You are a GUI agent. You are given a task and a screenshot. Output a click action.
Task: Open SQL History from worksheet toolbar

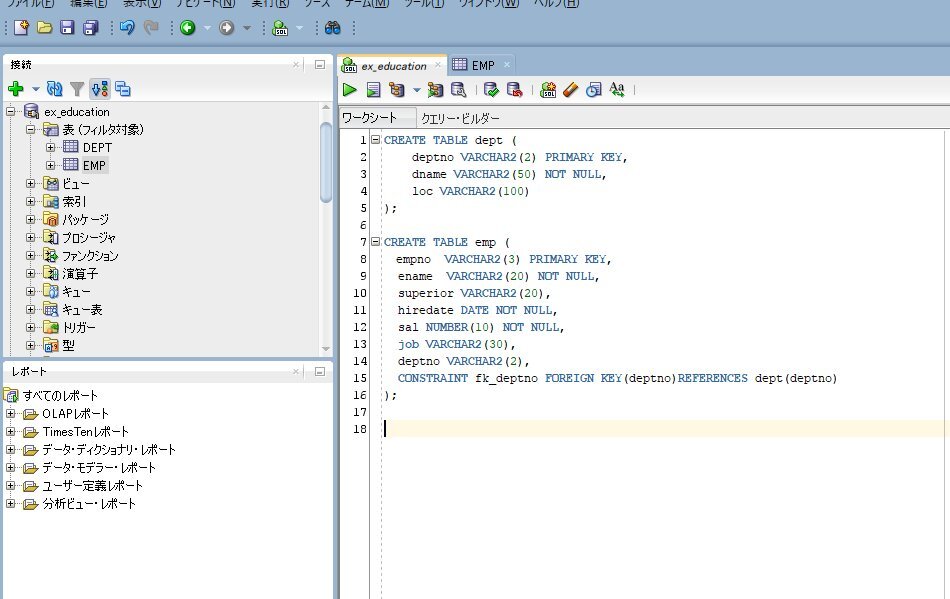593,90
